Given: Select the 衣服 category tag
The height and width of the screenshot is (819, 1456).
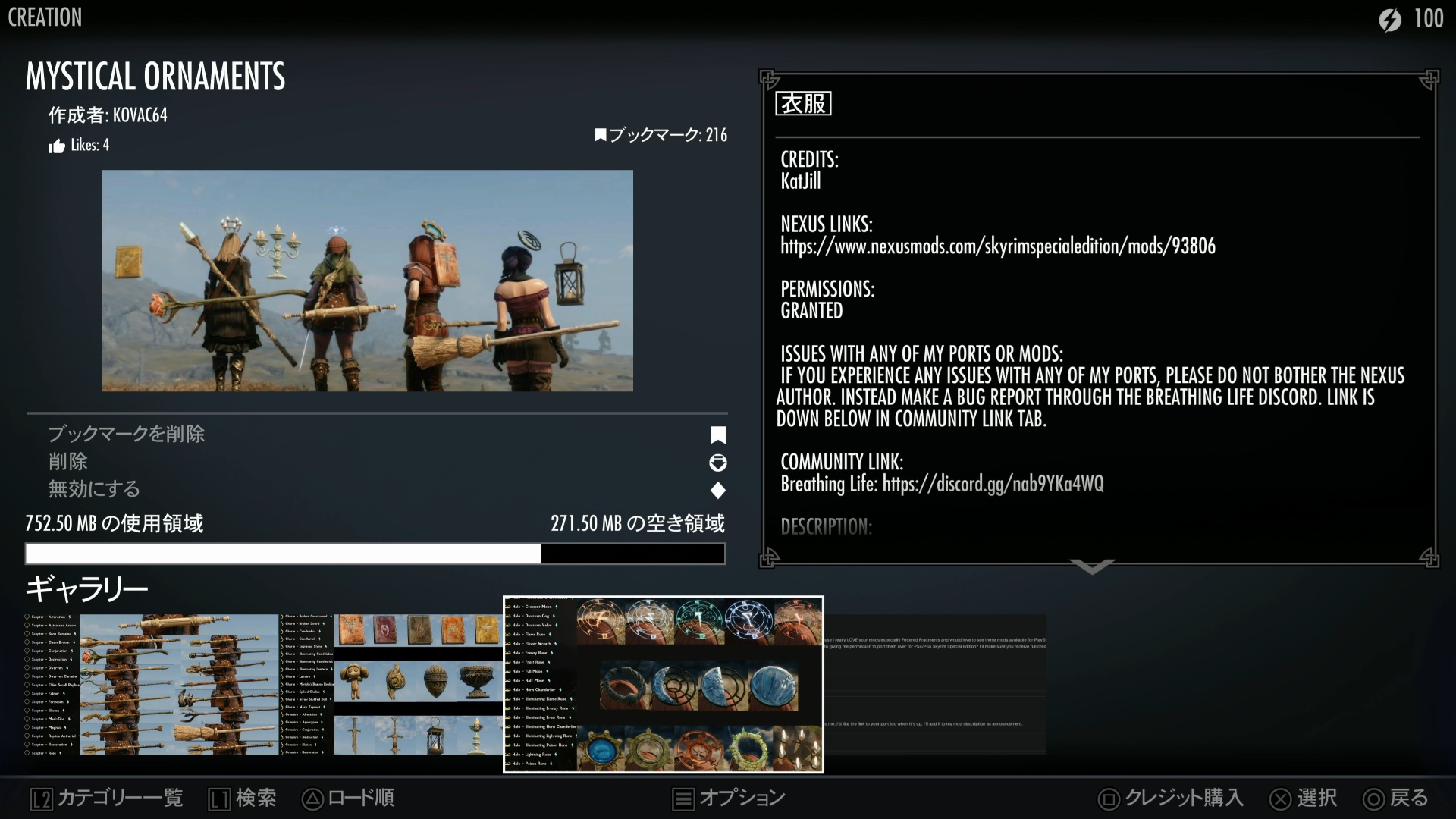Looking at the screenshot, I should [803, 104].
